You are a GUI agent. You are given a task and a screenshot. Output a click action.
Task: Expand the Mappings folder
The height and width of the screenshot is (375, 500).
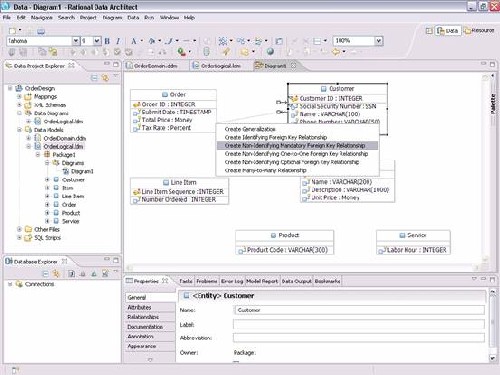19,97
